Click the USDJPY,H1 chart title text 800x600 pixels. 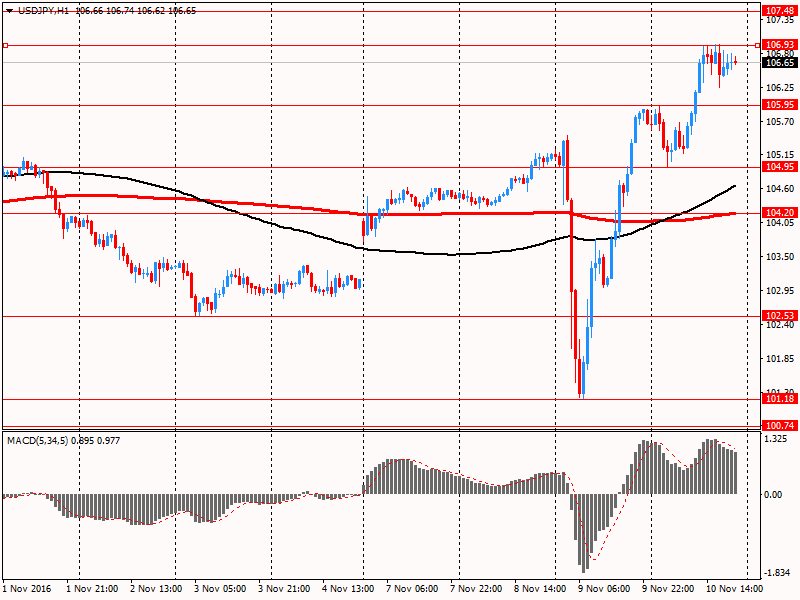click(43, 11)
